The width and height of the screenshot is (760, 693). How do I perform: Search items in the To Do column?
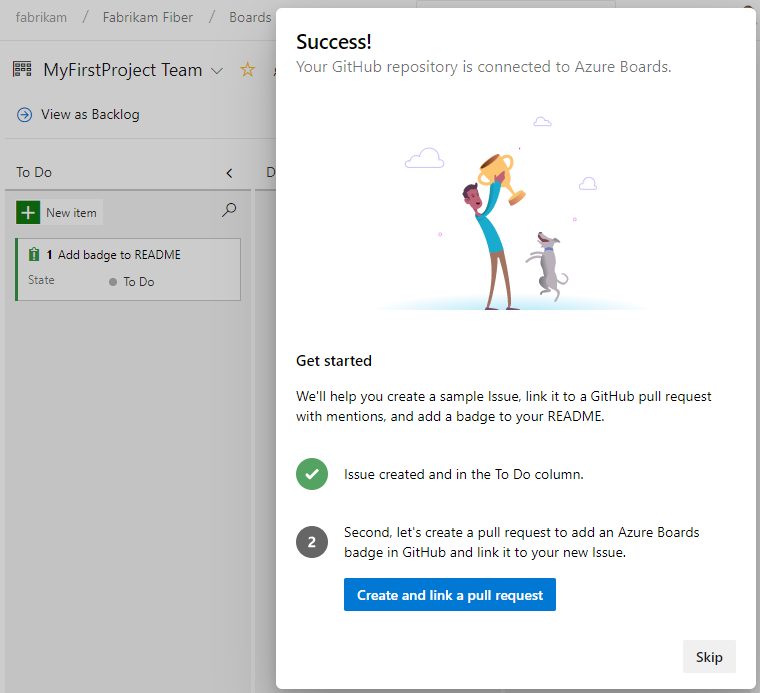[229, 210]
